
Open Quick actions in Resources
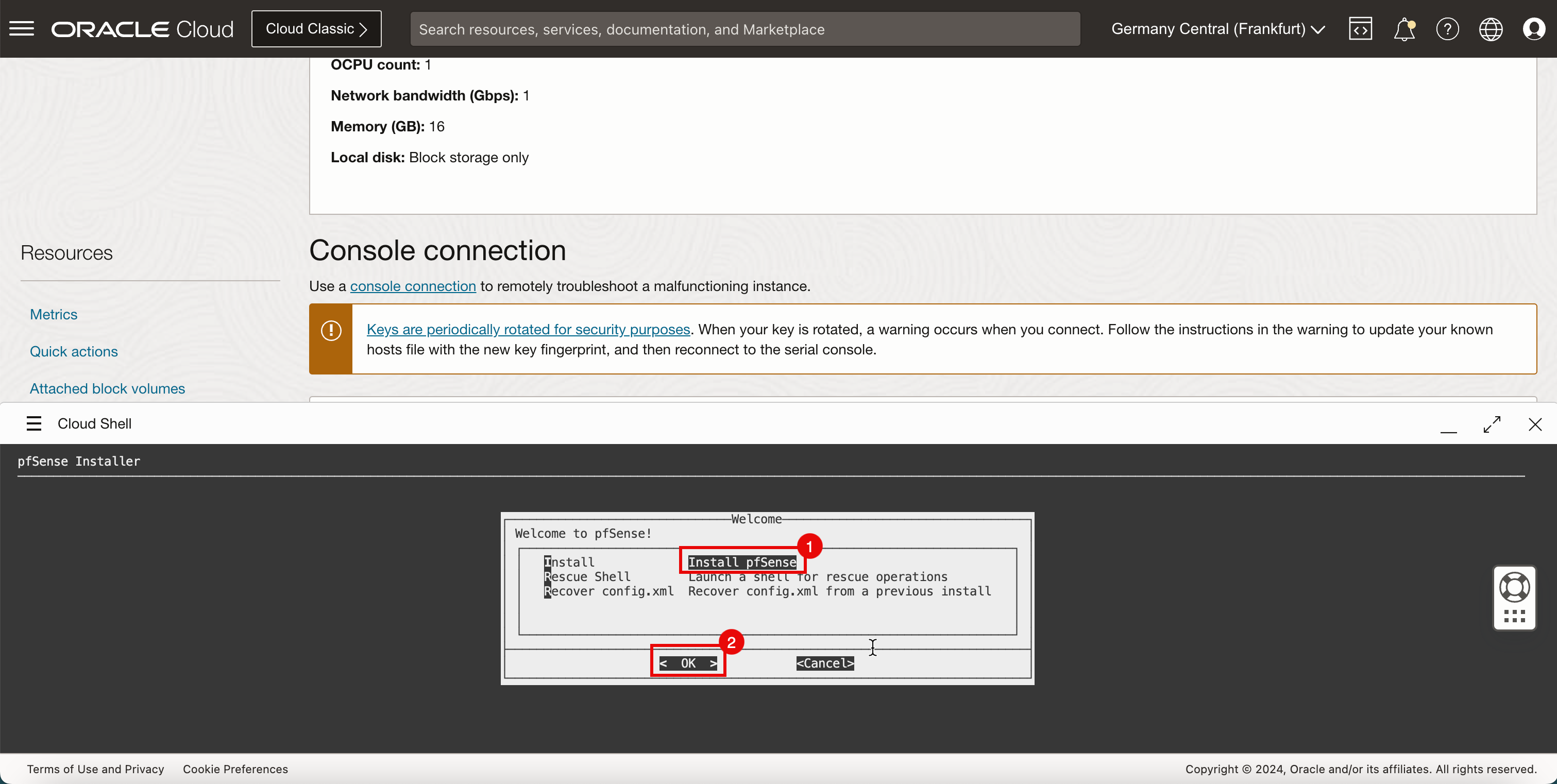pos(73,351)
